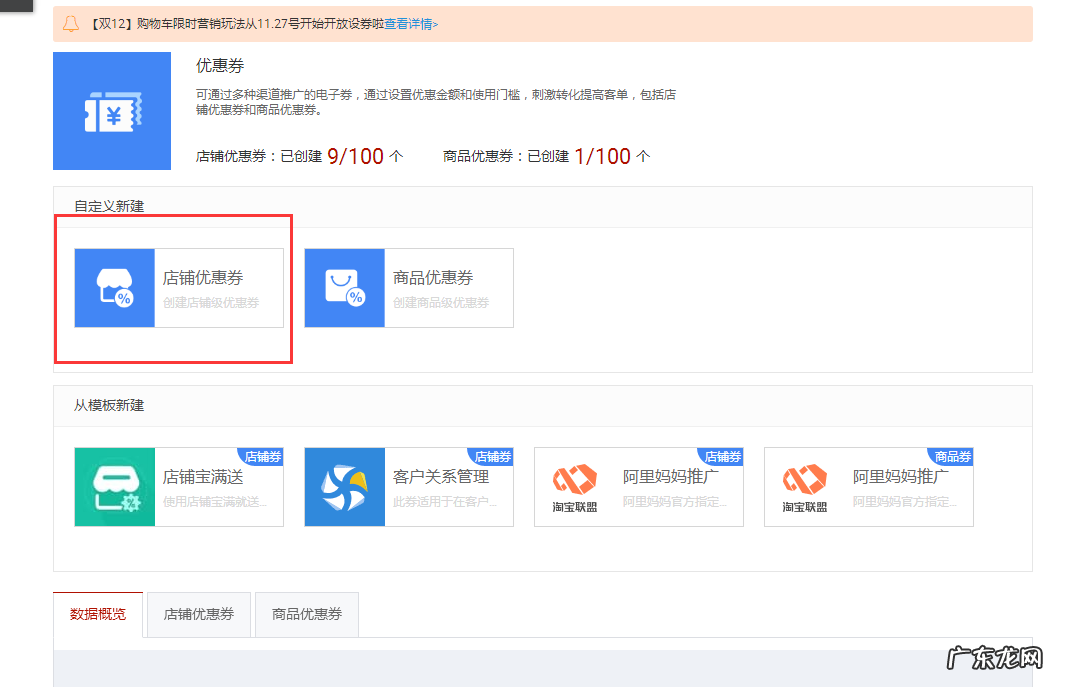Open the 店铺优惠券 creation card

(x=178, y=287)
